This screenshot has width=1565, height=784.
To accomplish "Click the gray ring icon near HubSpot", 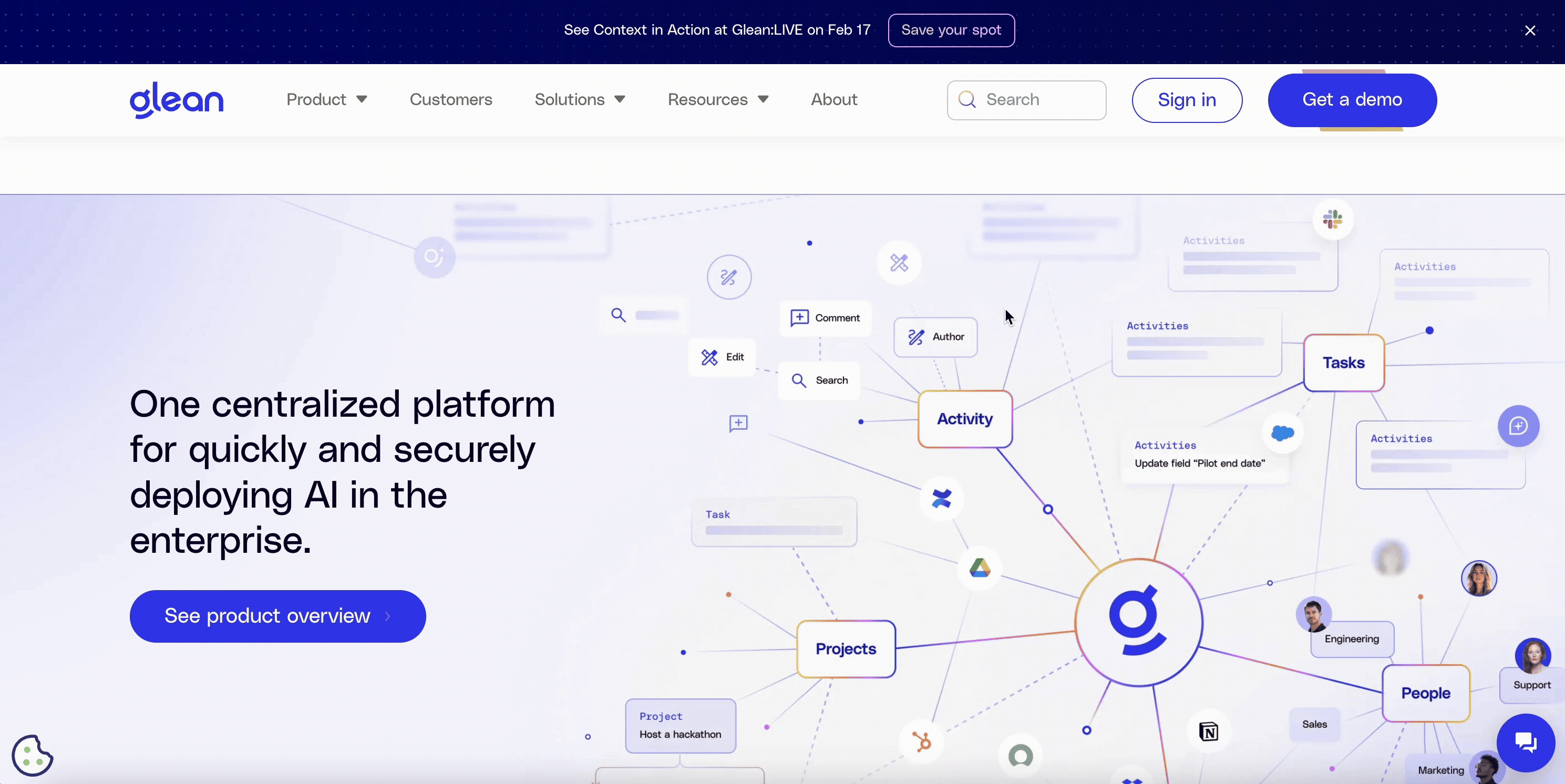I will (1021, 756).
